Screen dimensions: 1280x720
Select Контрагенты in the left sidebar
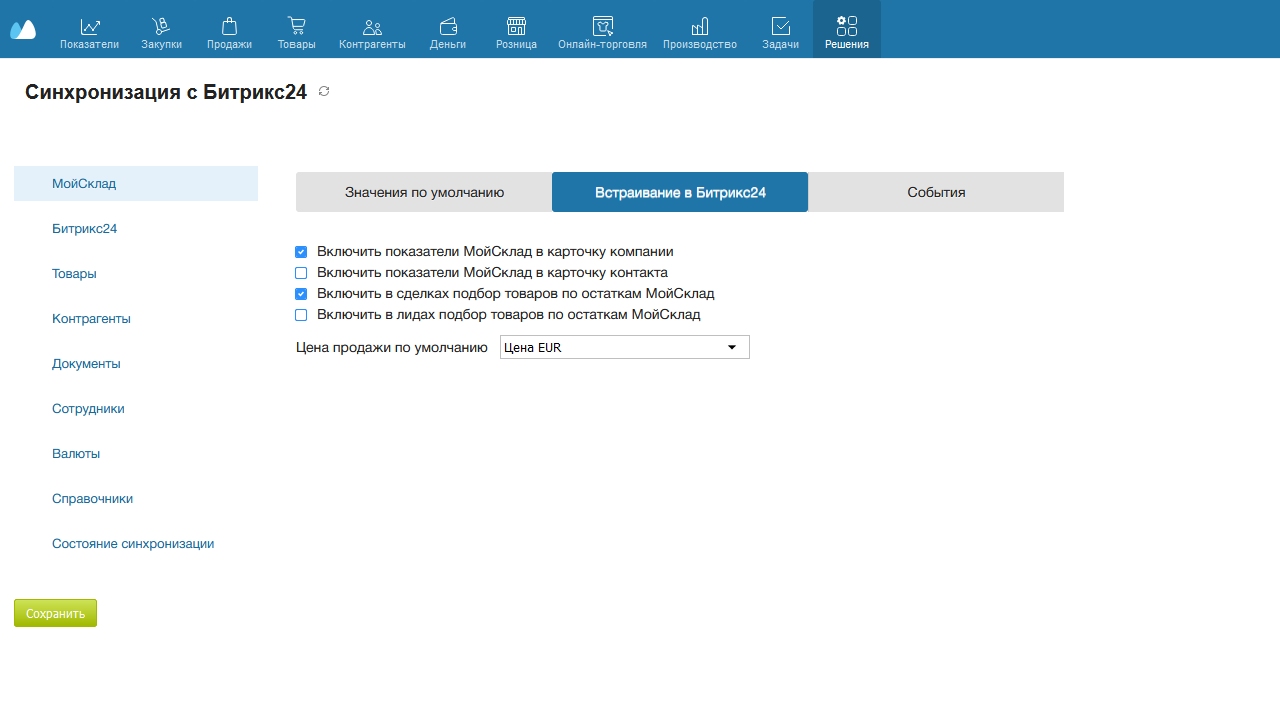[x=91, y=319]
